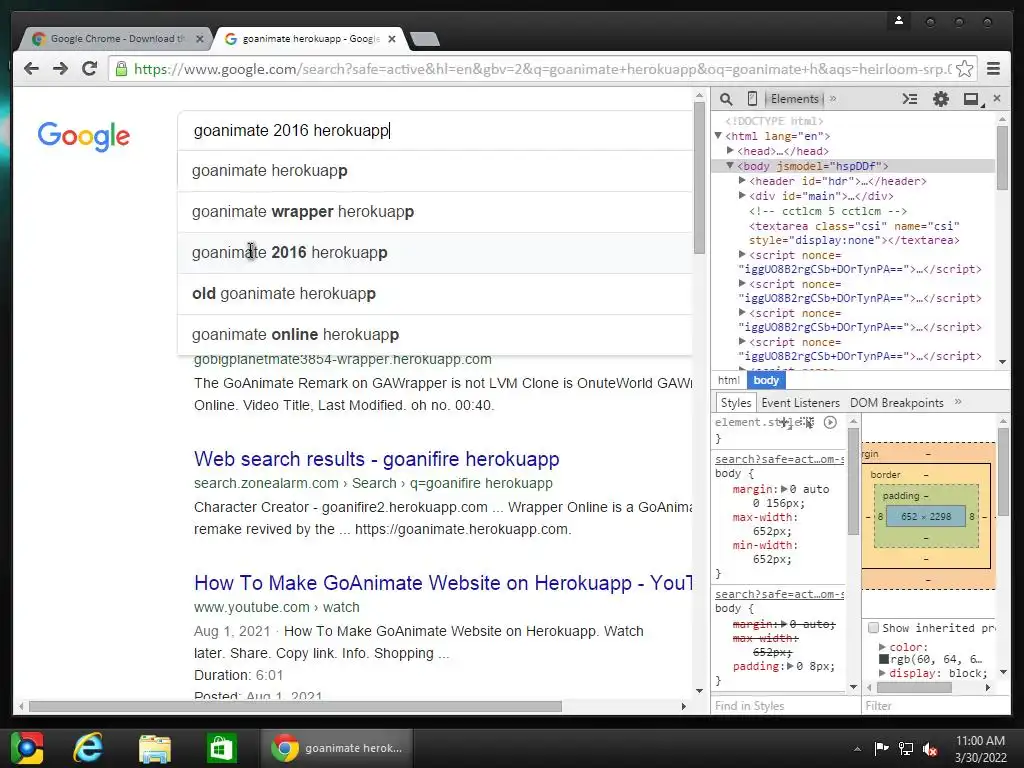Launch the Windows Store from taskbar
The image size is (1024, 768).
click(x=221, y=748)
